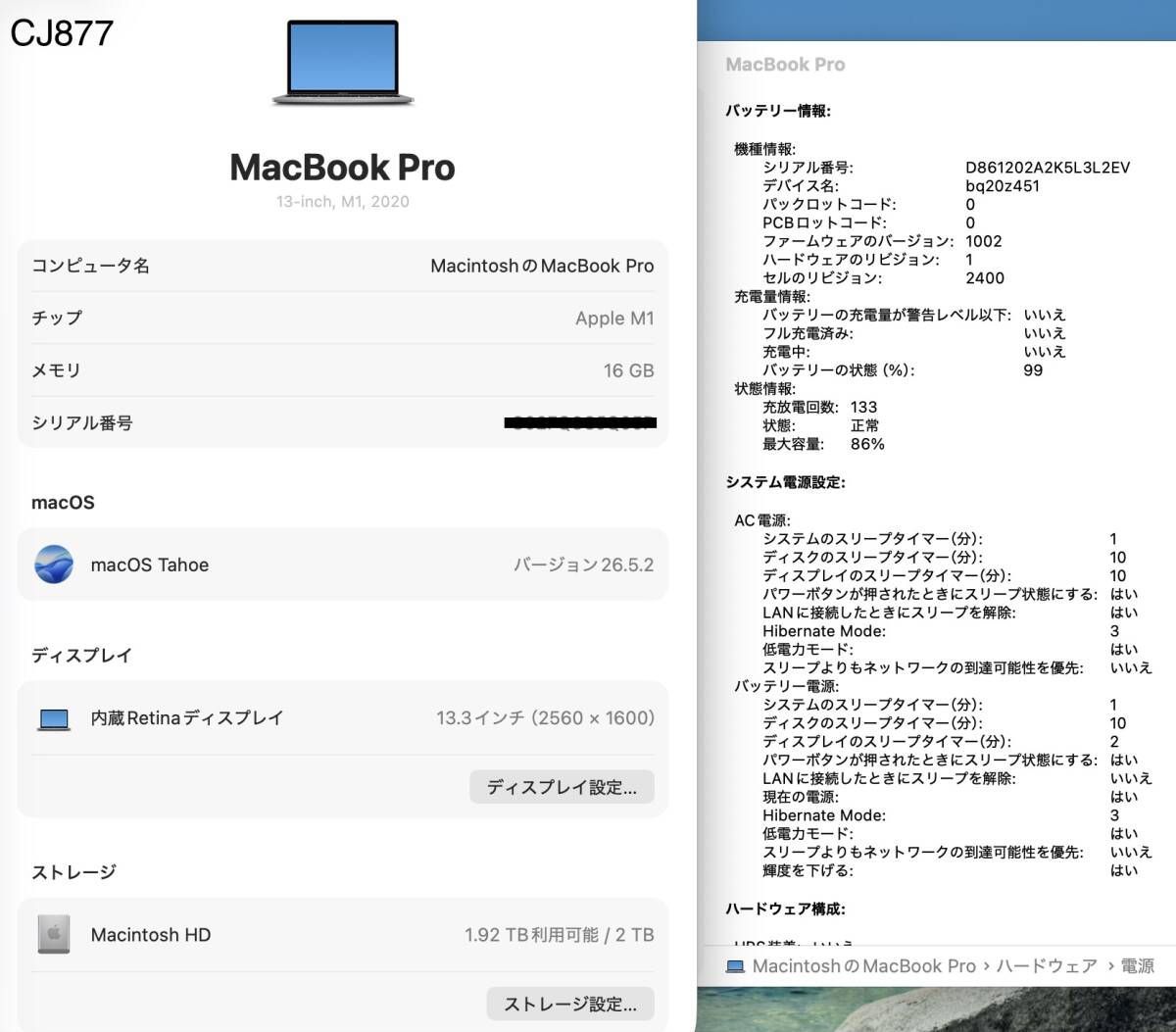
Task: Click the macOS Tahoe logo icon
Action: [x=54, y=565]
